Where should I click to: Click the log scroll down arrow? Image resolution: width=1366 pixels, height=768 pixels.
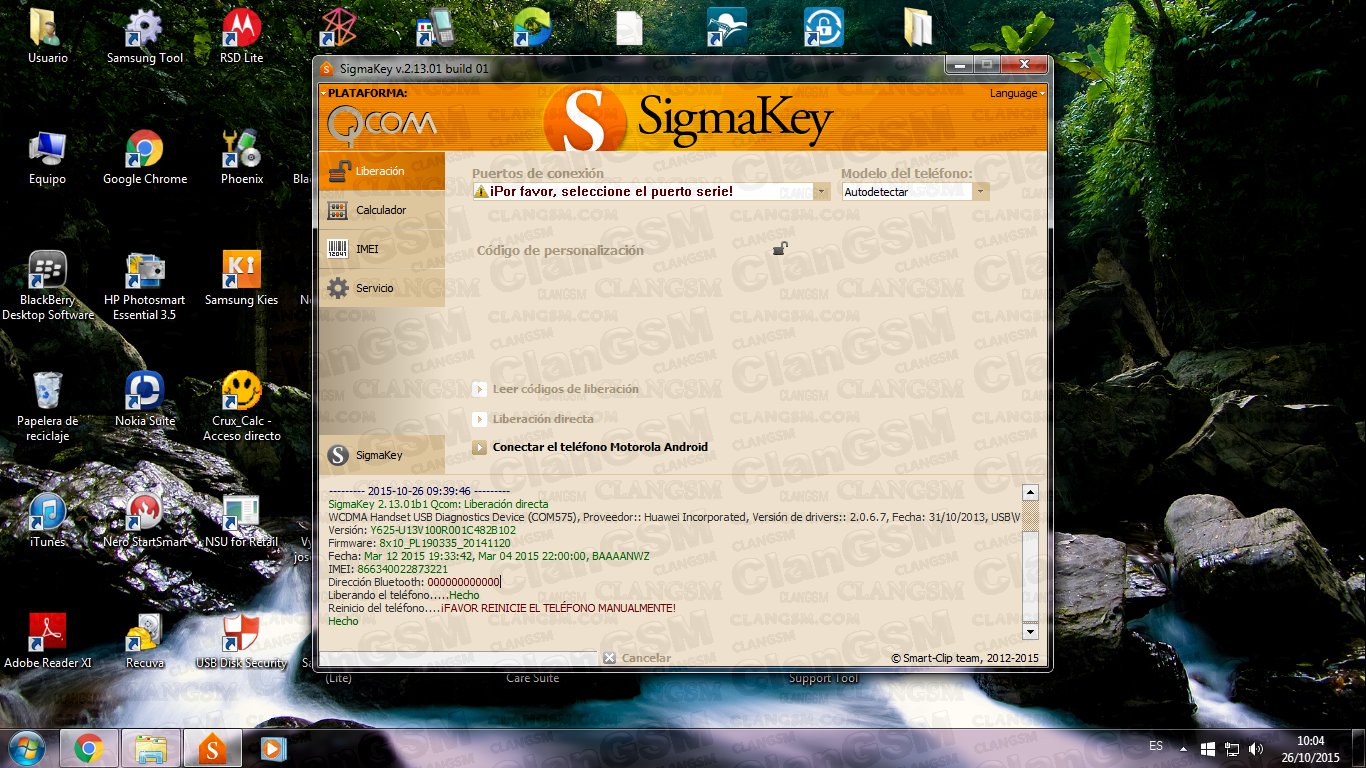coord(1031,632)
